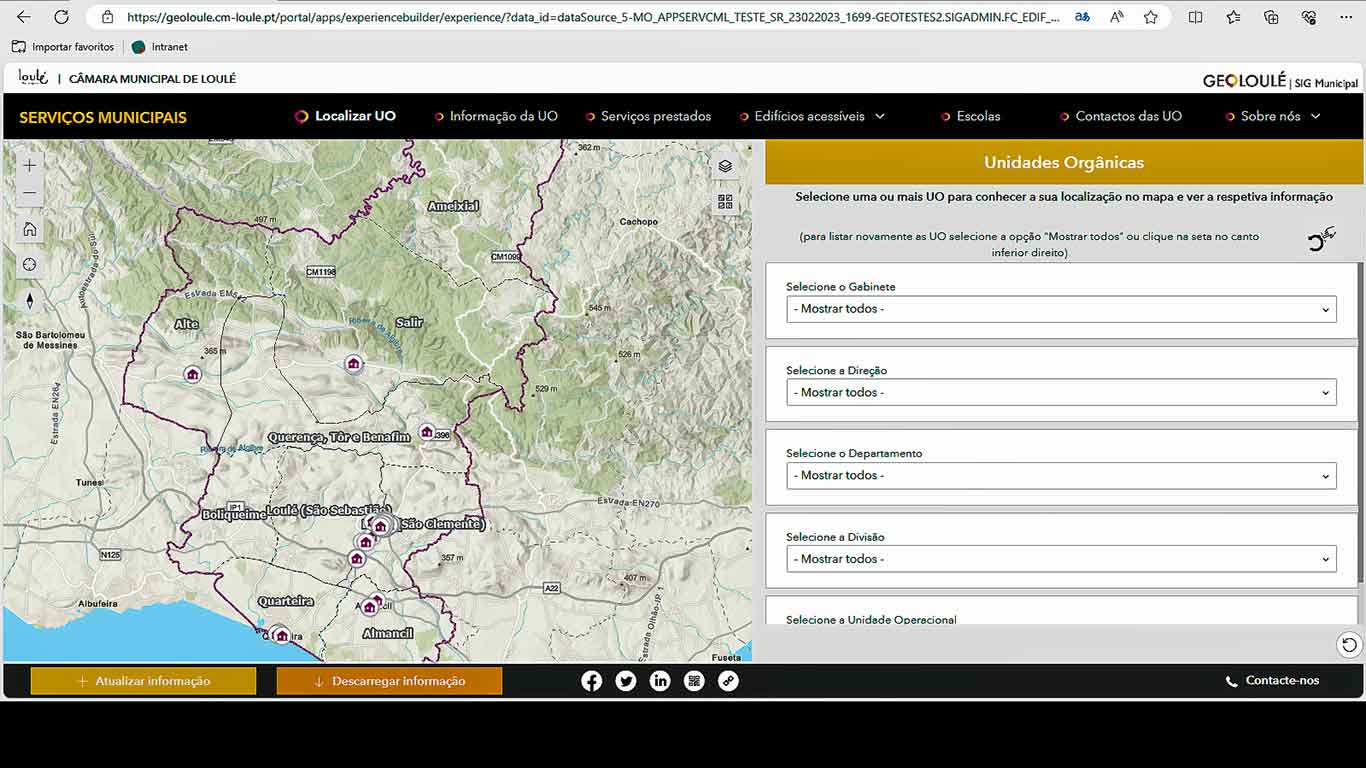Click the SERVIÇOS MUNICIPAIS title

point(103,117)
